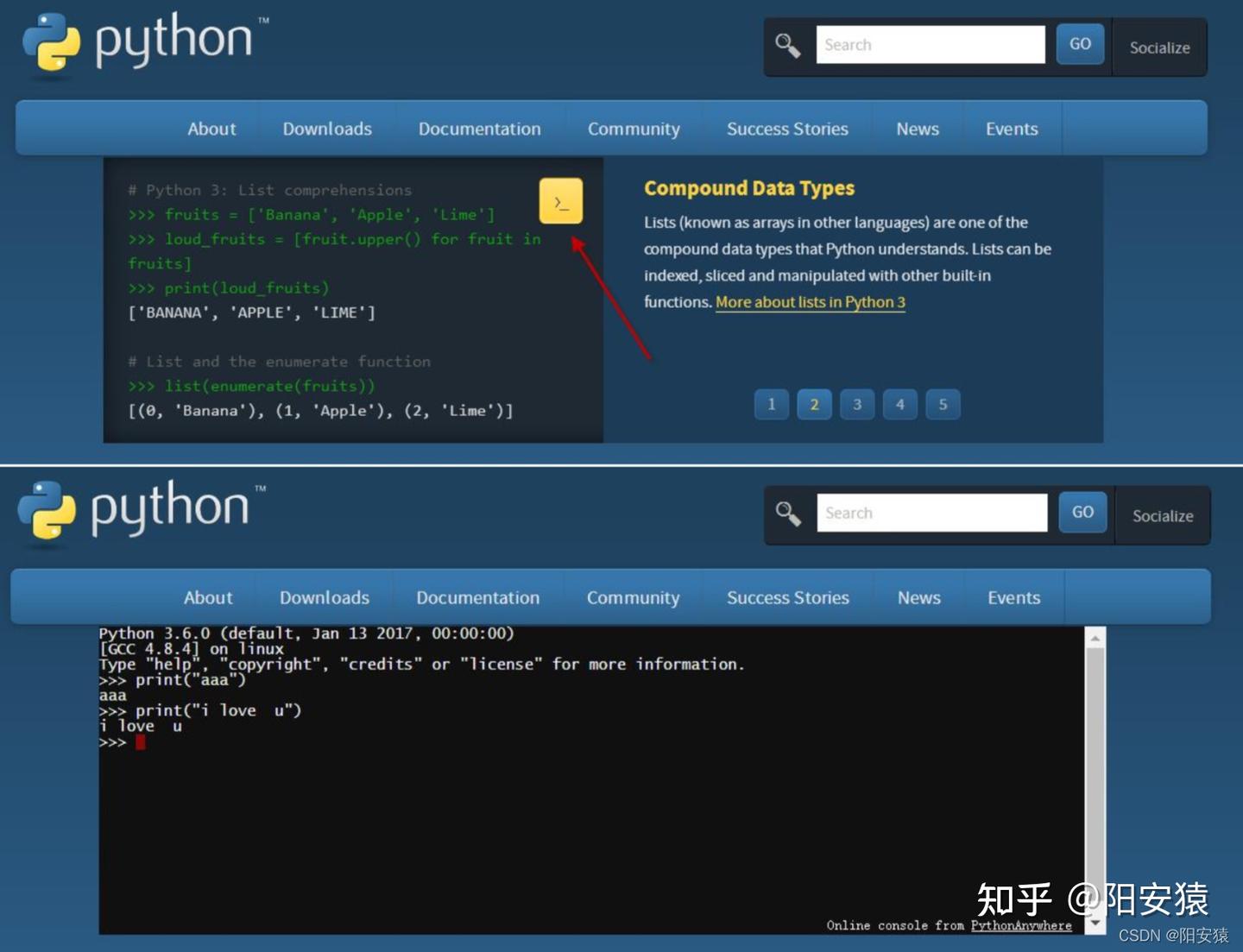Switch carousel to slide 3
Viewport: 1243px width, 952px height.
pos(856,404)
